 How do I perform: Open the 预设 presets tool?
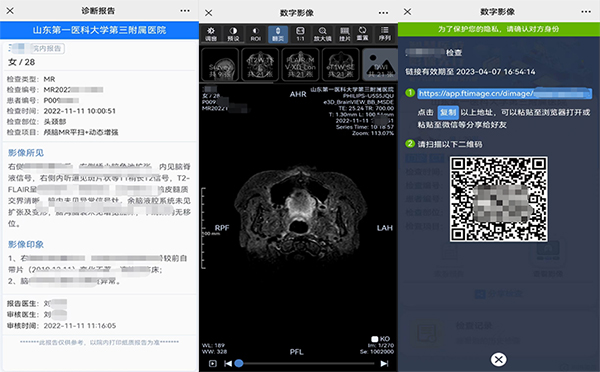click(233, 34)
